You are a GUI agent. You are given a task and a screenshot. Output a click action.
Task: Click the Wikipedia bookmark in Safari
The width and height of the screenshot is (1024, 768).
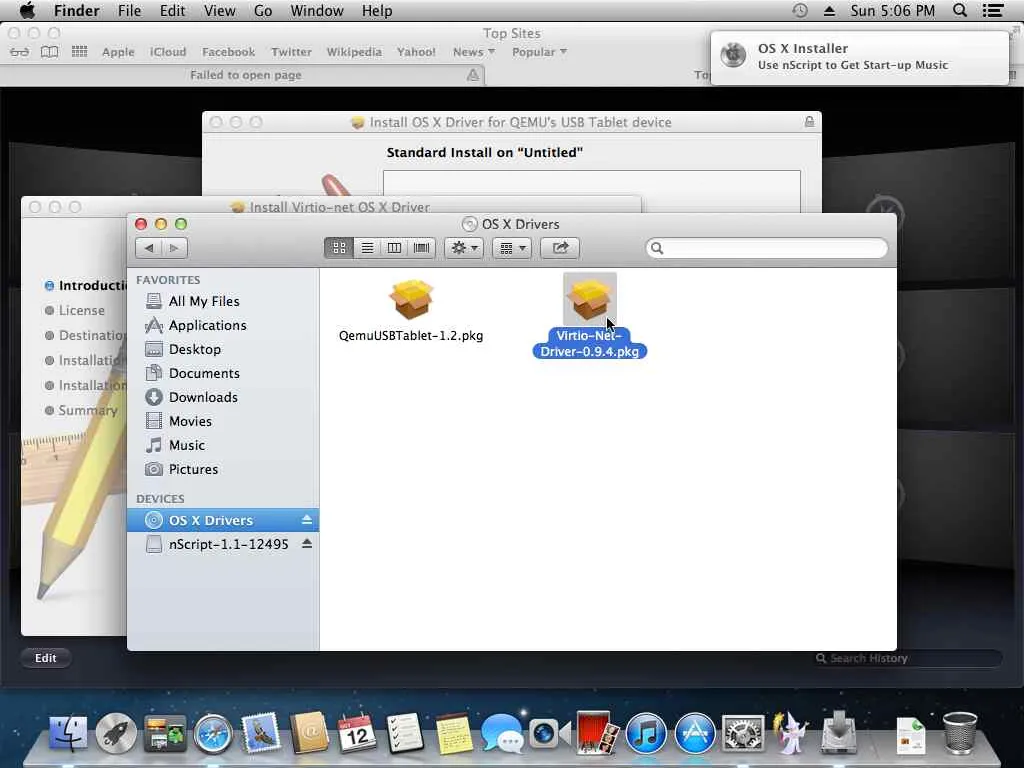pos(354,52)
